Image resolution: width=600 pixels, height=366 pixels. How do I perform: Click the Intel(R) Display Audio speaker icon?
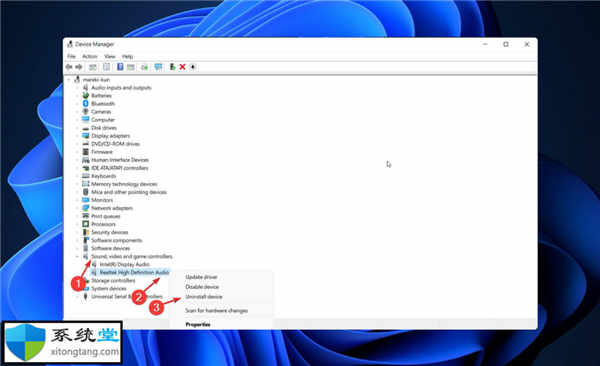(94, 264)
